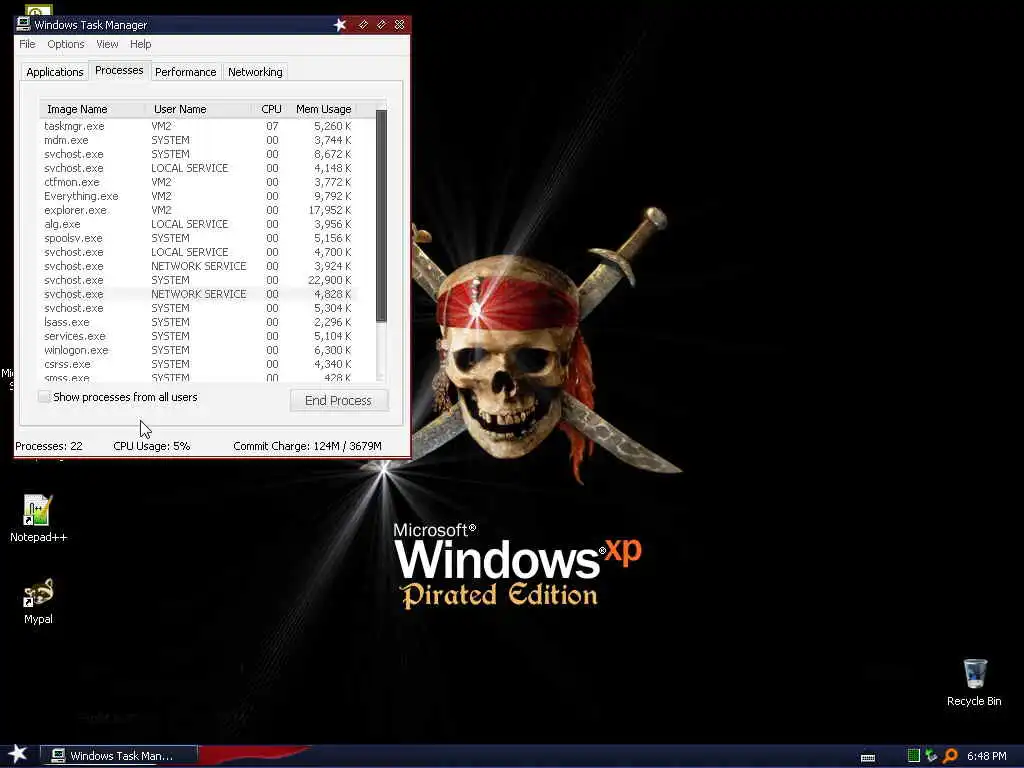Image resolution: width=1024 pixels, height=768 pixels.
Task: Click the taskbar clock showing 6:48 PM
Action: point(987,756)
